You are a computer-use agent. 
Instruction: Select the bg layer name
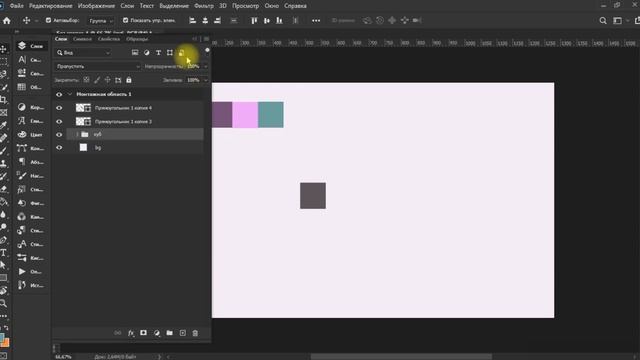(98, 148)
